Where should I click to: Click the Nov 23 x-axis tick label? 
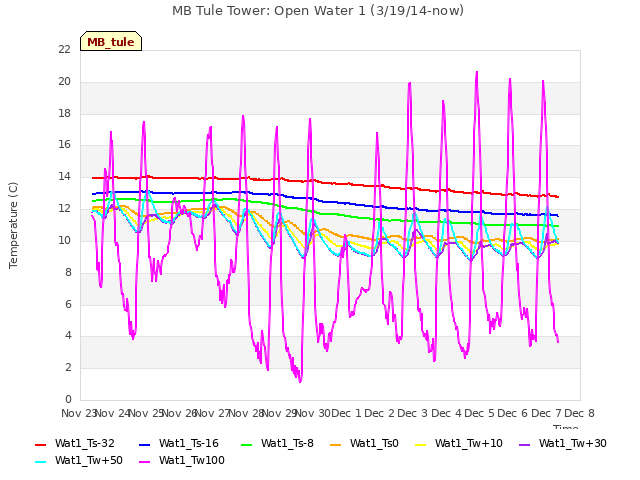tap(78, 413)
